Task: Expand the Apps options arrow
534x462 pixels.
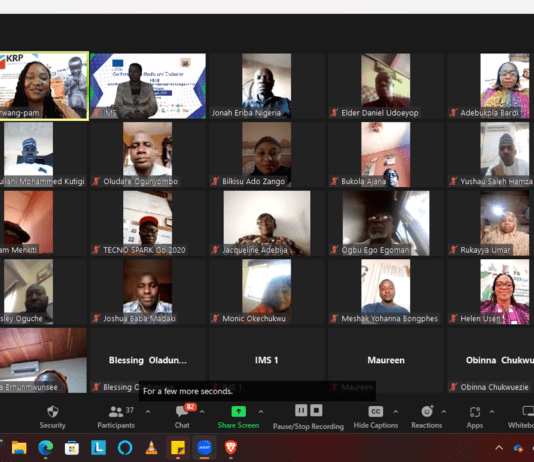Action: pyautogui.click(x=492, y=412)
